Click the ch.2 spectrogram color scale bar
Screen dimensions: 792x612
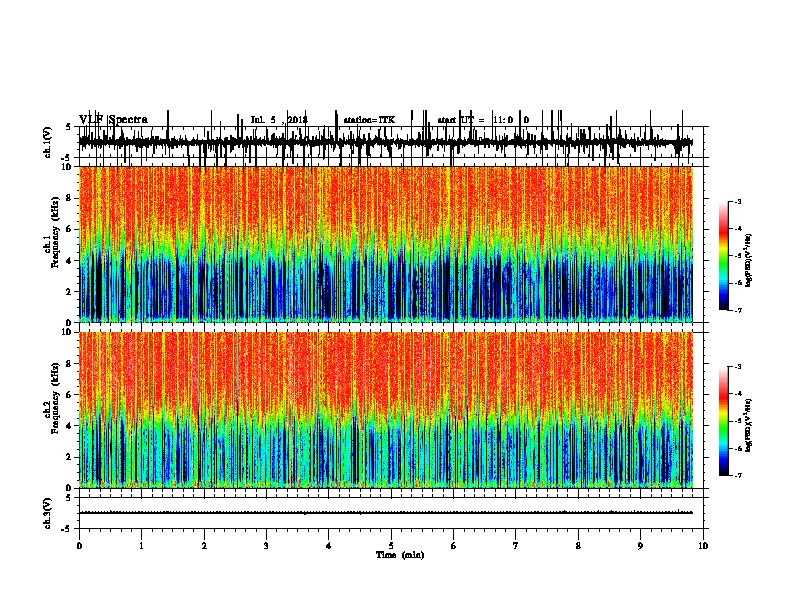coord(724,421)
